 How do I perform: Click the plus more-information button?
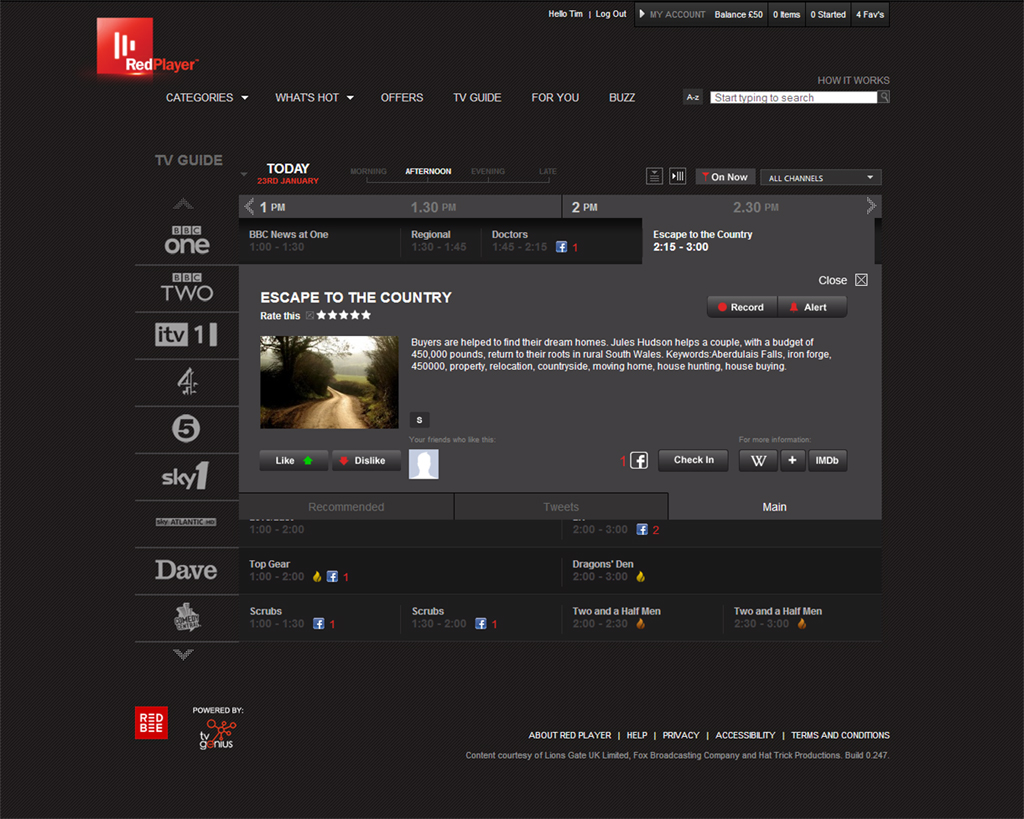point(792,460)
